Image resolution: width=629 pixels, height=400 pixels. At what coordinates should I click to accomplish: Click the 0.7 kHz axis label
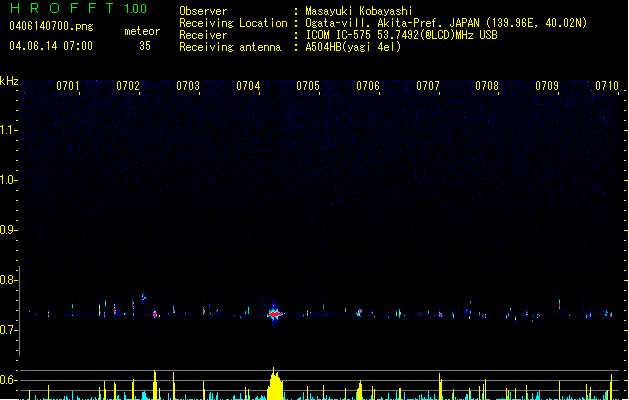coord(8,330)
